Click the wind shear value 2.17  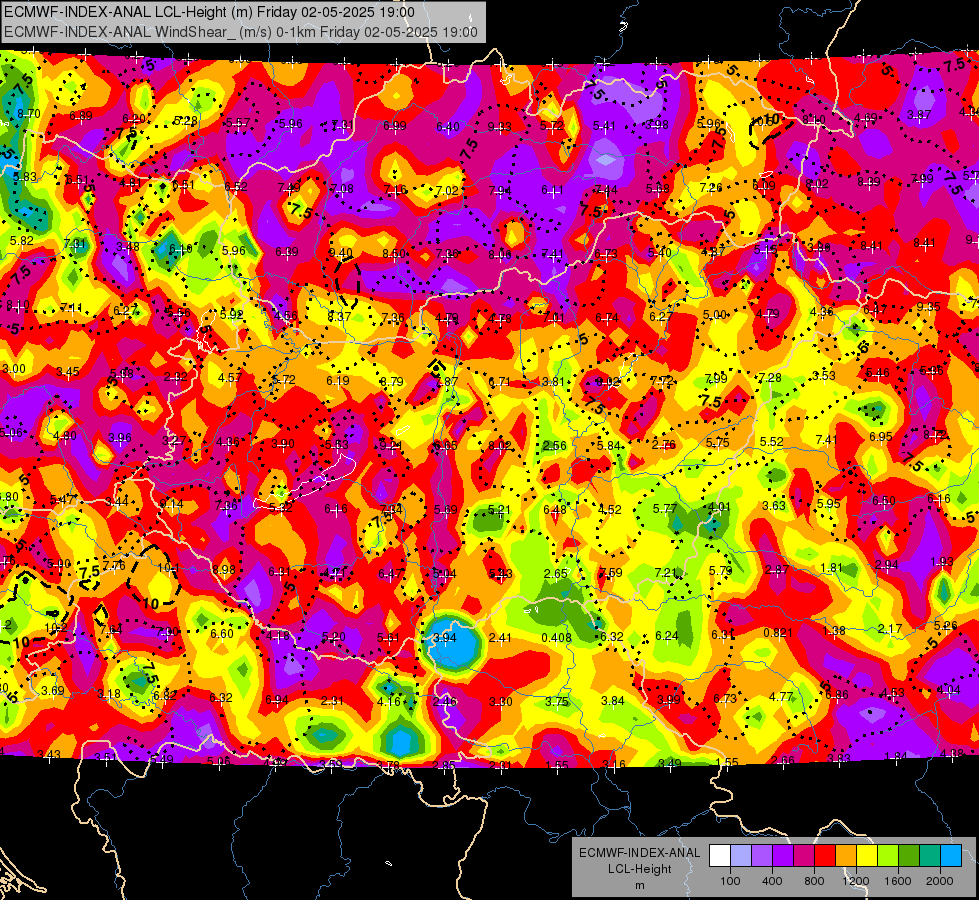890,628
